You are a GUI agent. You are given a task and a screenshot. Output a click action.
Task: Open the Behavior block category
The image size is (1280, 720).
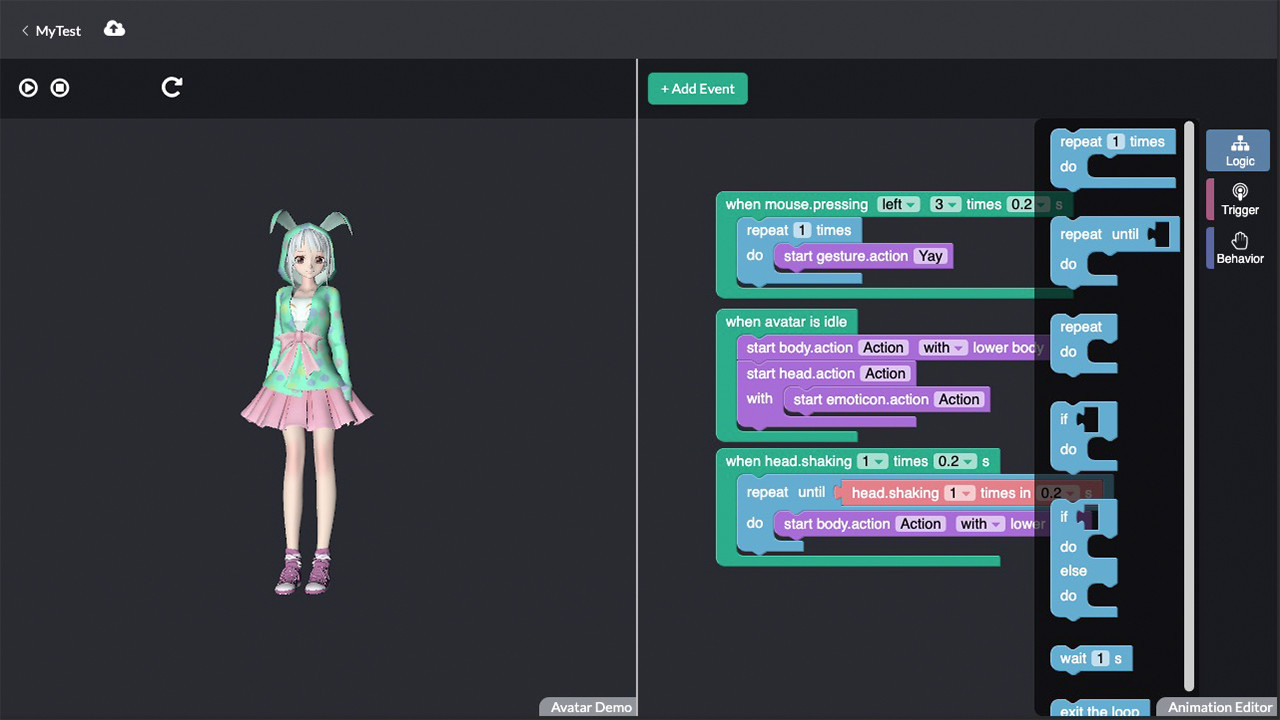pos(1239,247)
